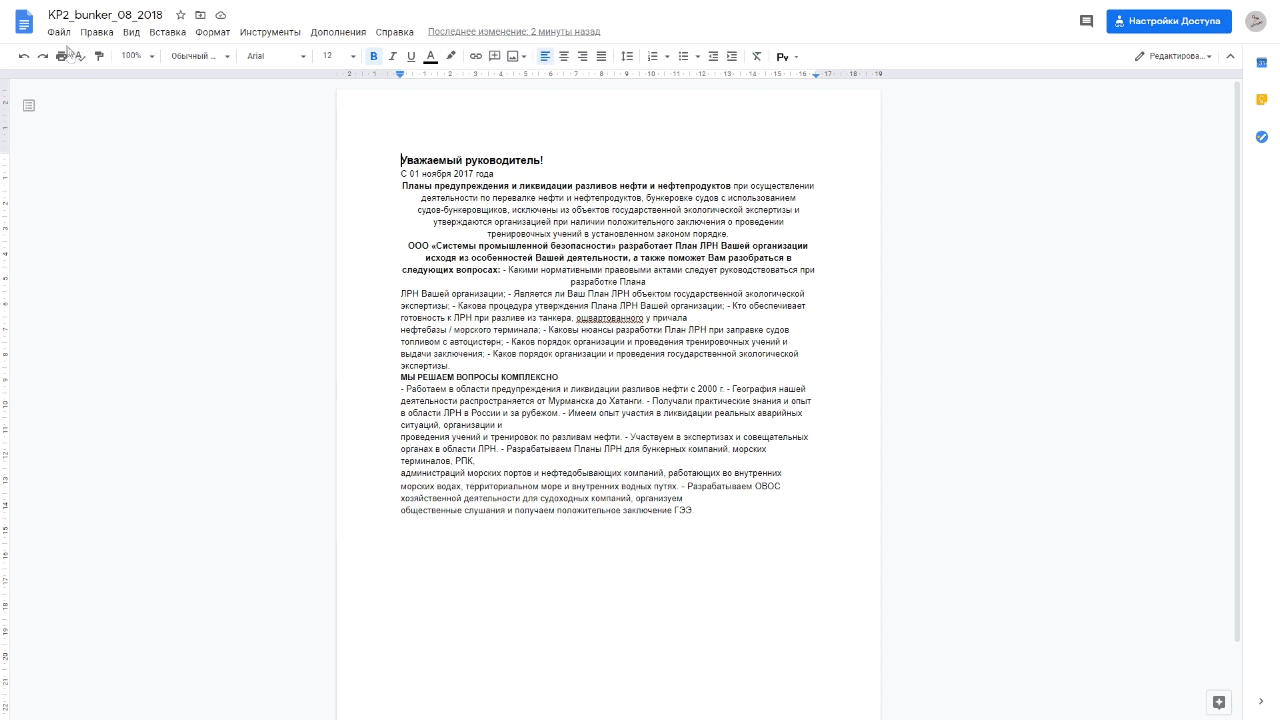The height and width of the screenshot is (720, 1280).
Task: Open zoom level dropdown 100%
Action: [138, 56]
